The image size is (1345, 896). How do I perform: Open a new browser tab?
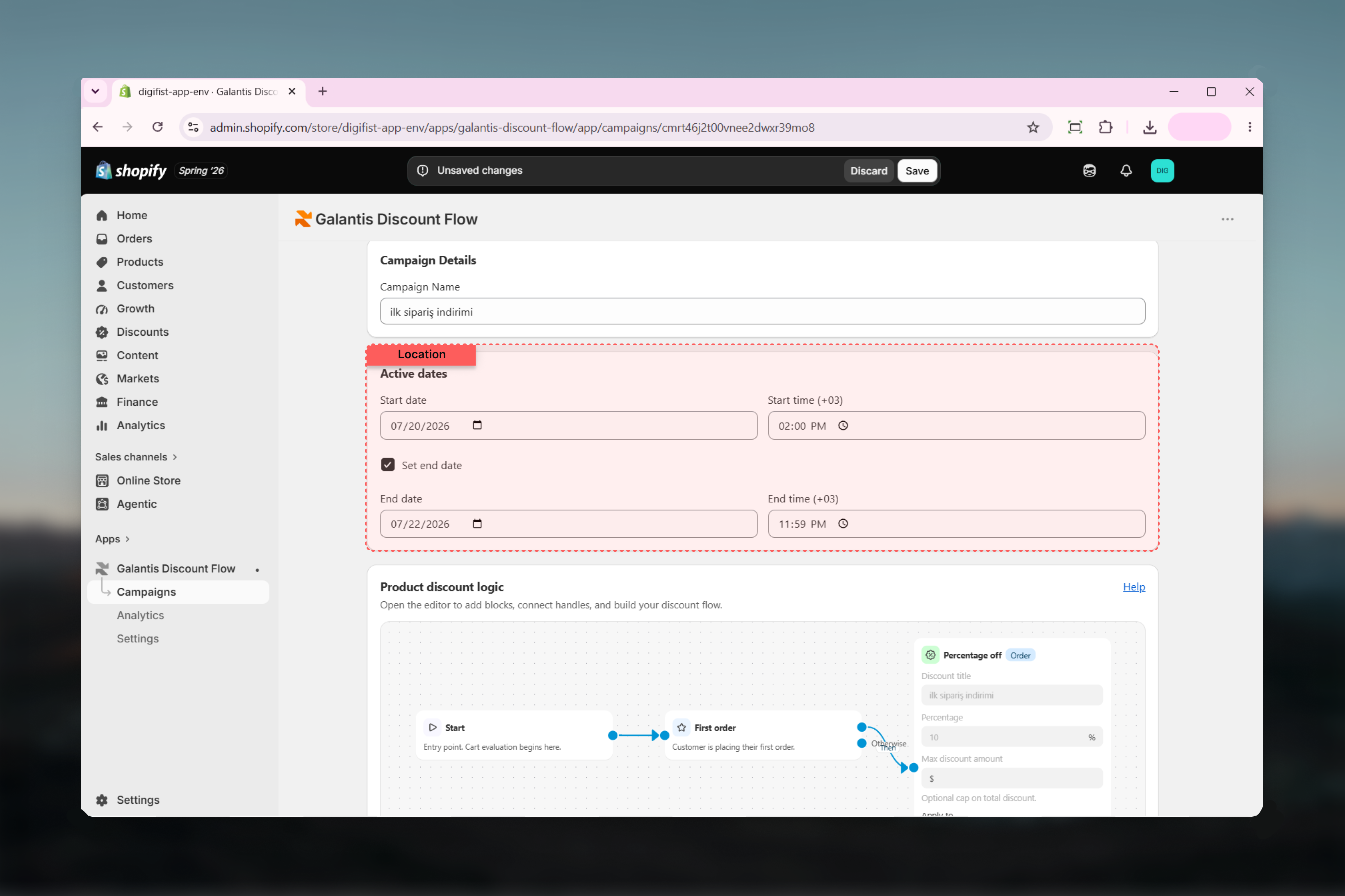click(x=322, y=91)
